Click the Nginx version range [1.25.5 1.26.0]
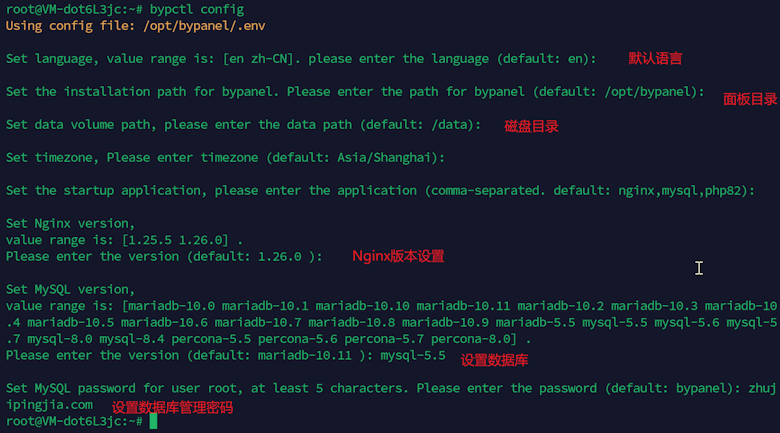780x433 pixels. (x=176, y=240)
